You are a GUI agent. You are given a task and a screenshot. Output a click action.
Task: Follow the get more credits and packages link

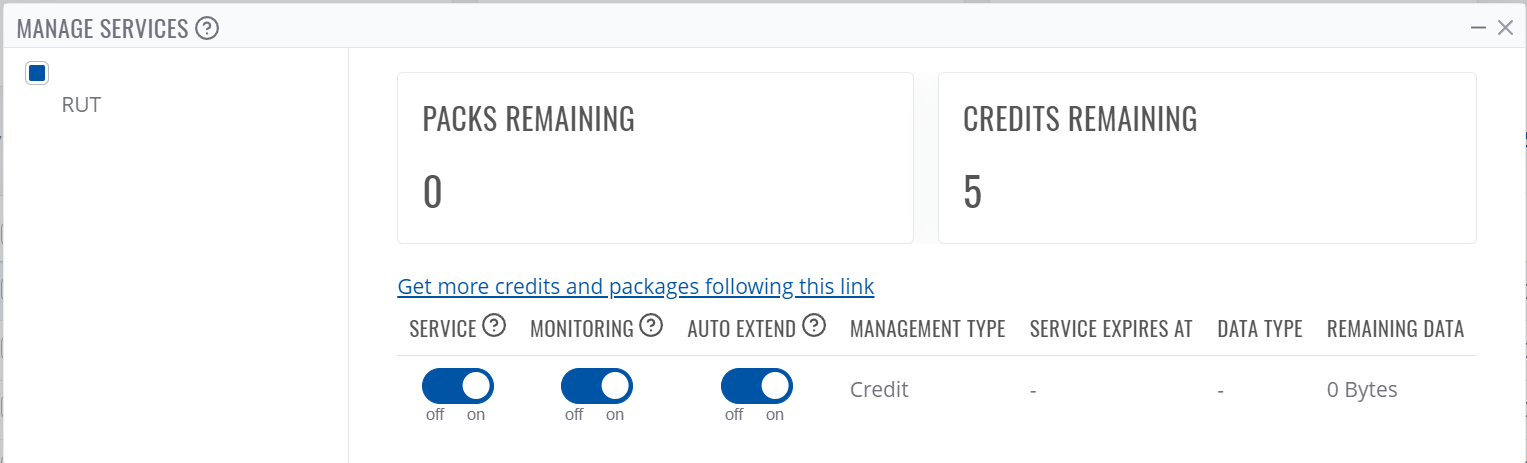(636, 287)
